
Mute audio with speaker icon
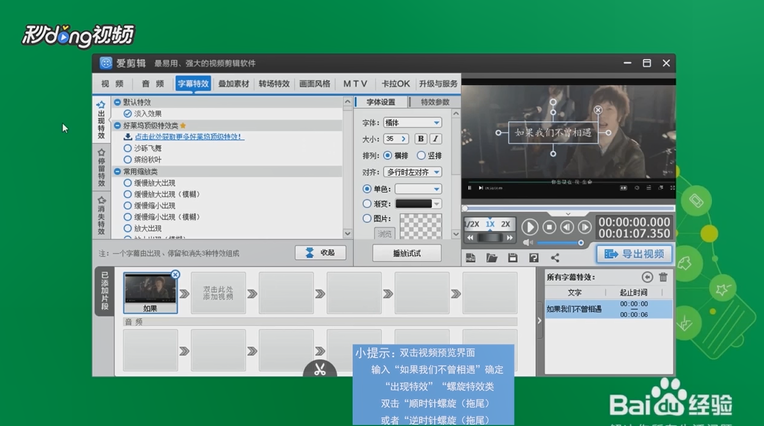528,242
